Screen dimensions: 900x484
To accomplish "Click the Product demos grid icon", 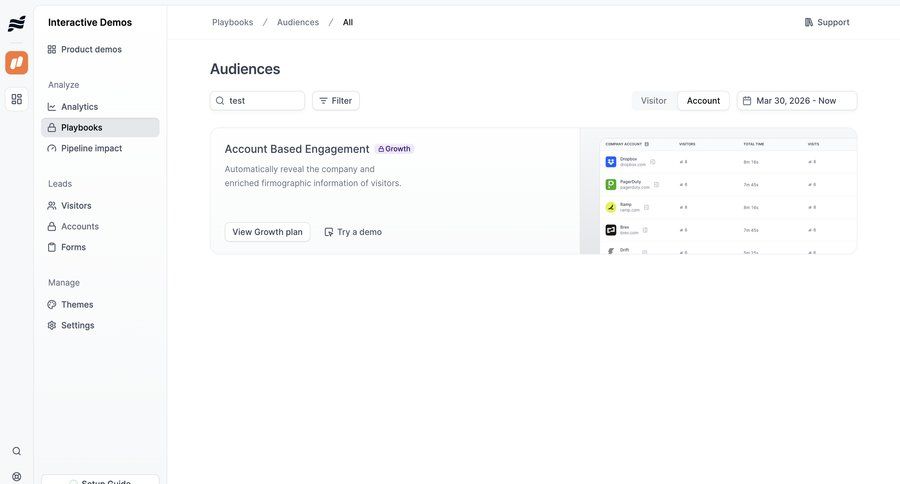I will tap(52, 49).
